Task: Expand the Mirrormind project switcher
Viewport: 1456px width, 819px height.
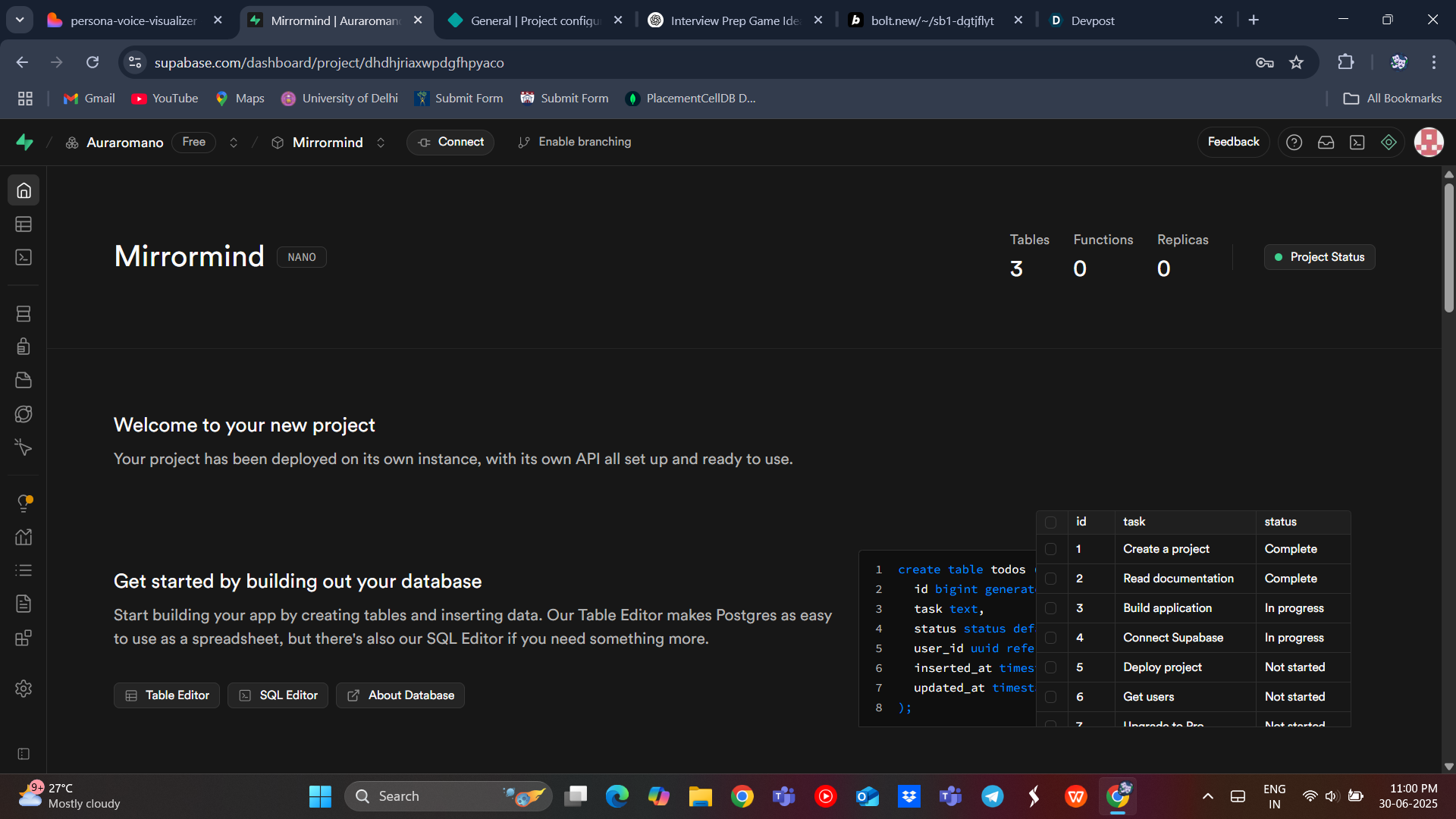Action: pyautogui.click(x=381, y=143)
